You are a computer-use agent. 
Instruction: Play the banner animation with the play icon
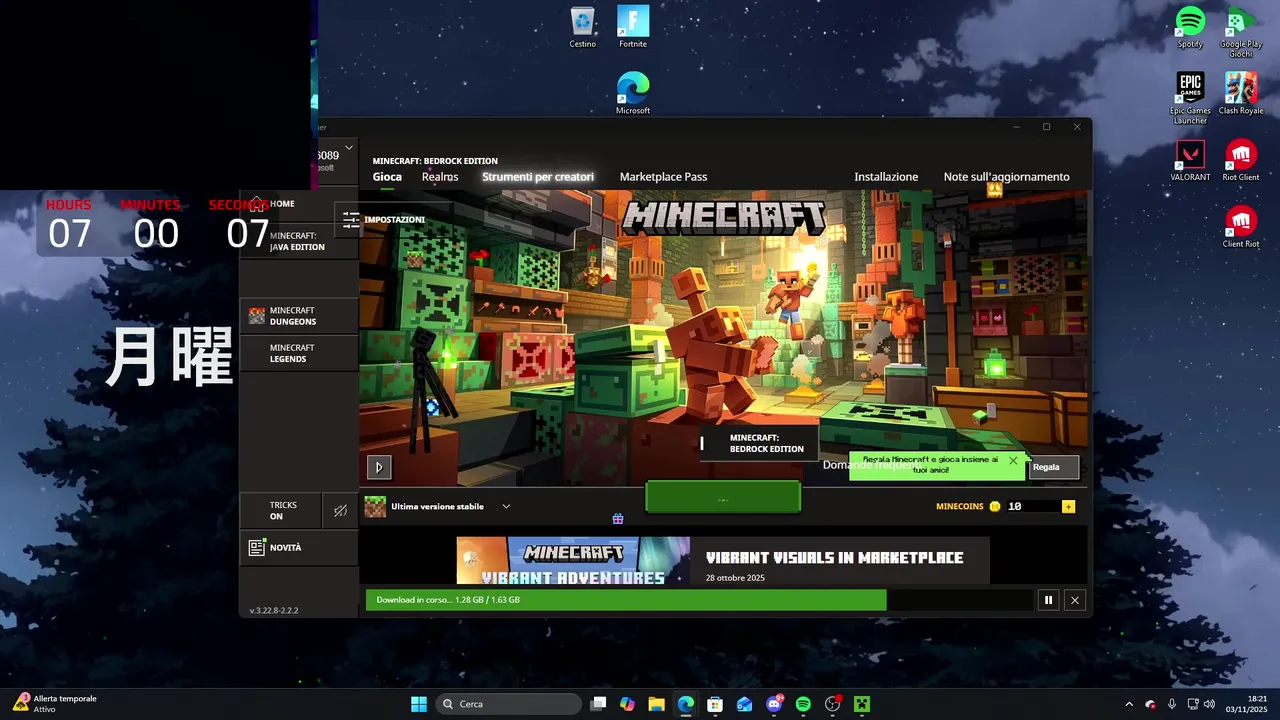tap(378, 467)
